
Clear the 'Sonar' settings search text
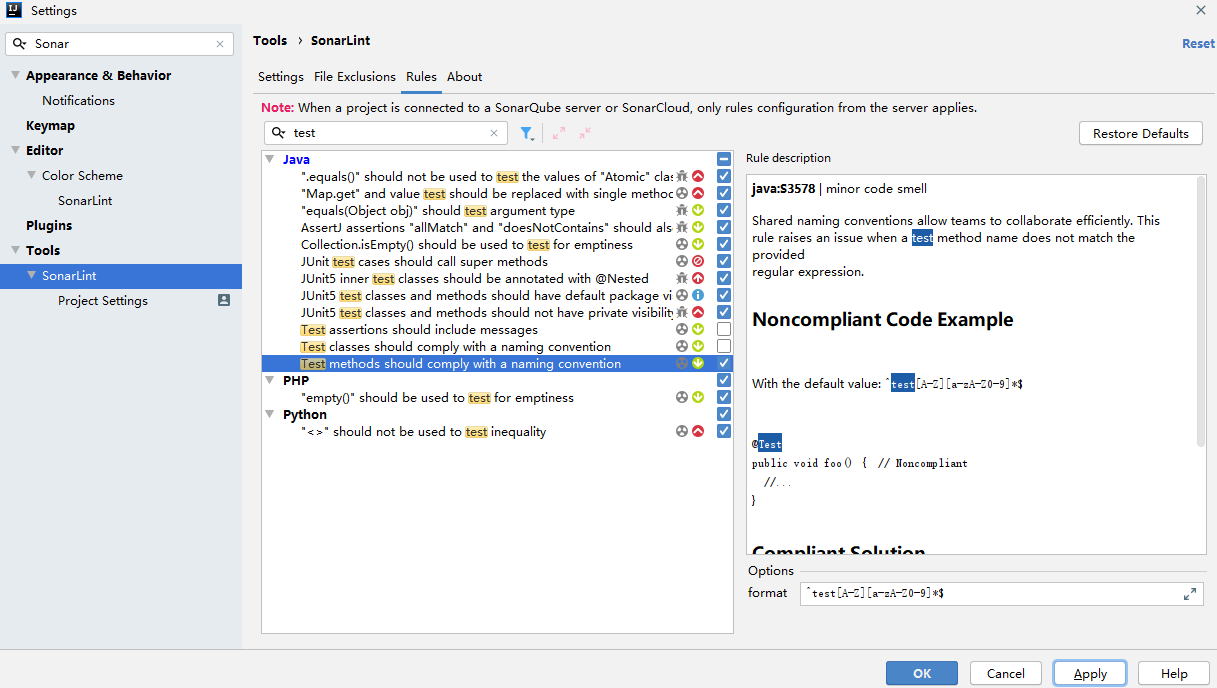(x=220, y=44)
